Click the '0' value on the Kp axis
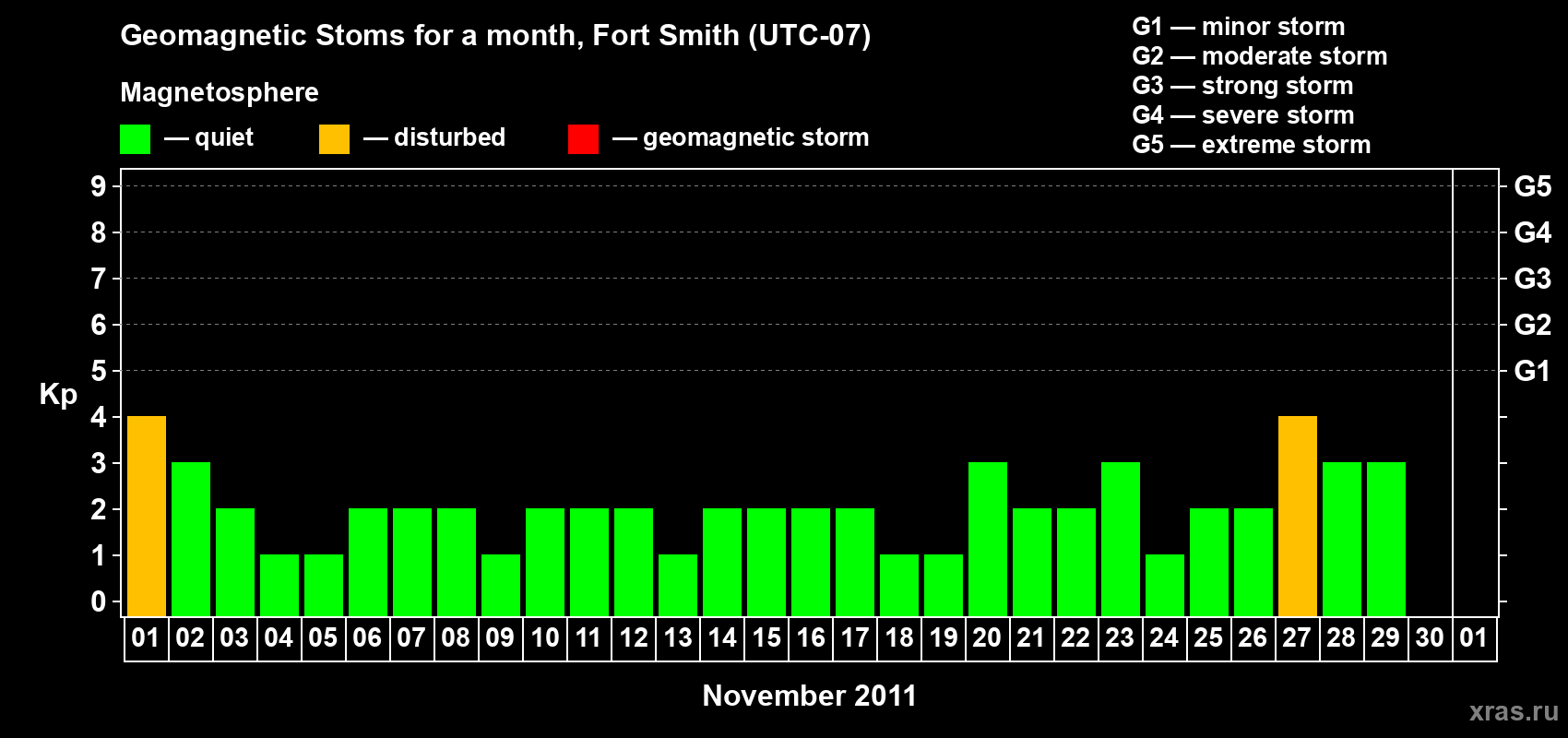 point(99,601)
